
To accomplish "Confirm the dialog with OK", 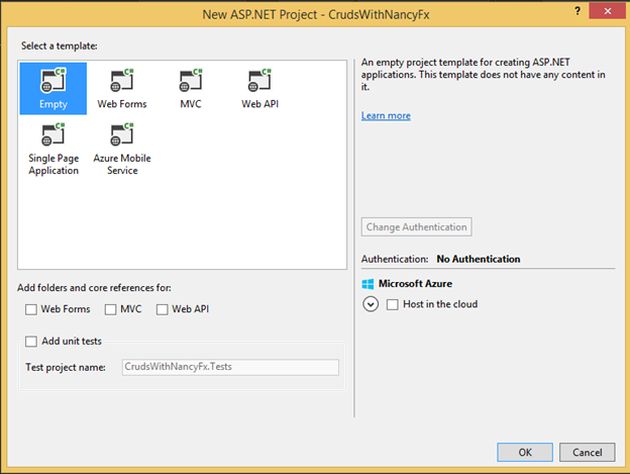I will pos(525,452).
